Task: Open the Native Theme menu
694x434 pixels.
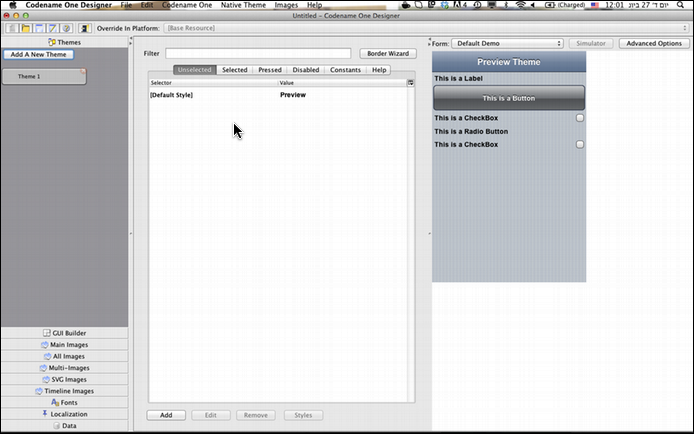Action: click(243, 5)
